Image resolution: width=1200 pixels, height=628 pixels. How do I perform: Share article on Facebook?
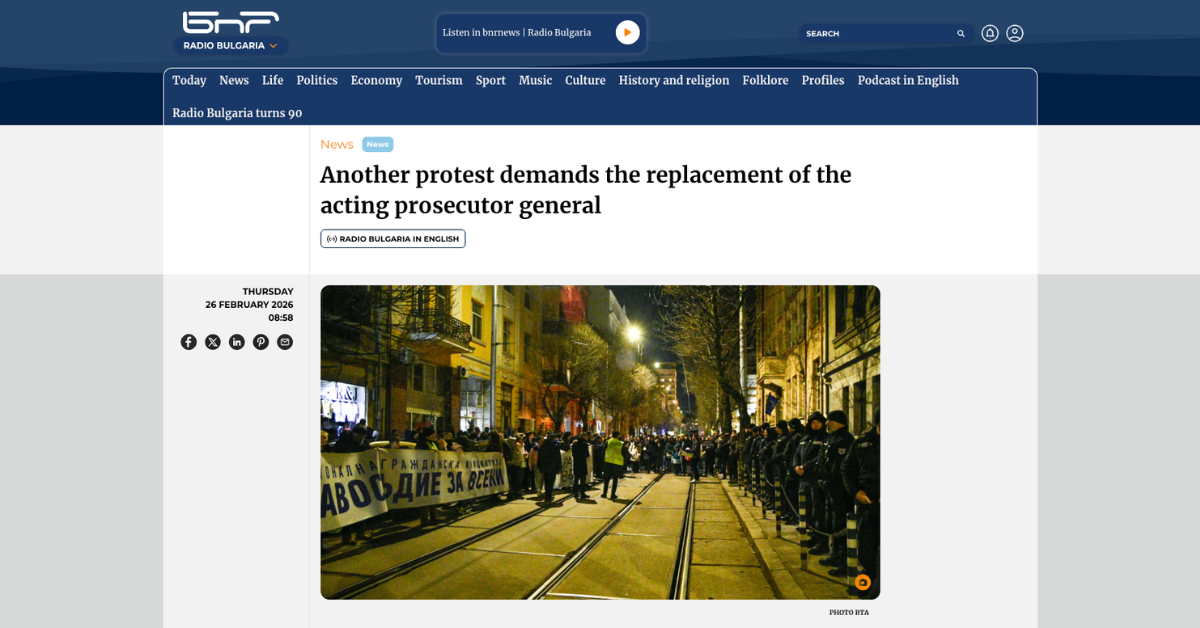click(x=189, y=342)
